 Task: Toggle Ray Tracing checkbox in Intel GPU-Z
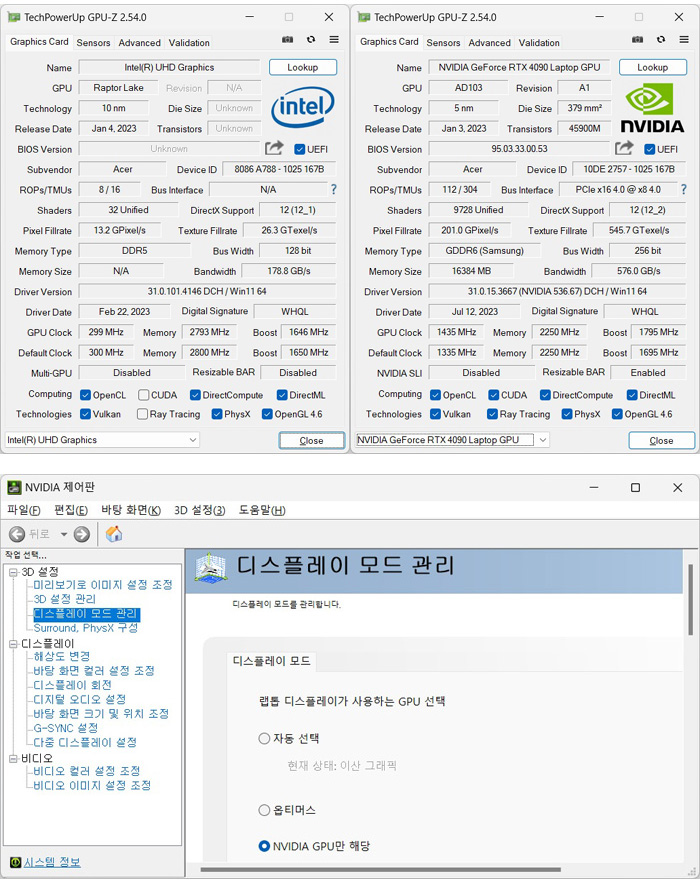pyautogui.click(x=142, y=414)
